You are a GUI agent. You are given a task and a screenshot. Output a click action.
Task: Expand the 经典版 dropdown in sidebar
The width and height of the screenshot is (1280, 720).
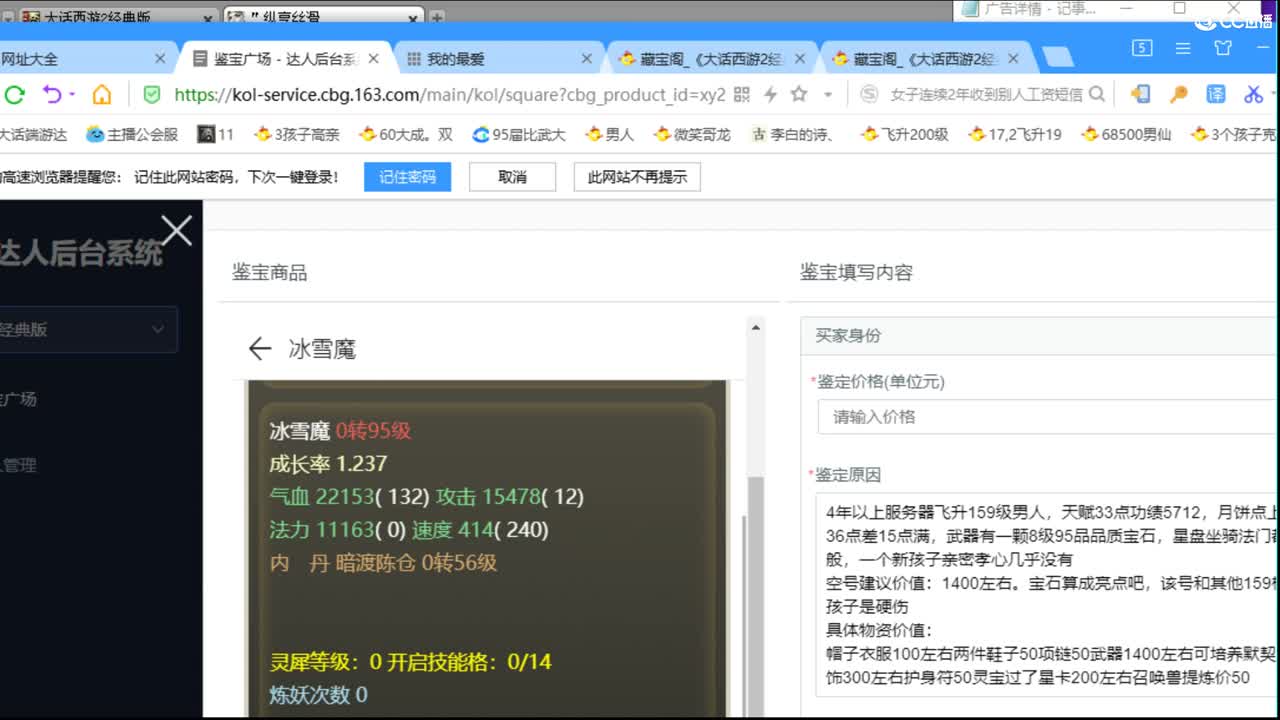(88, 329)
